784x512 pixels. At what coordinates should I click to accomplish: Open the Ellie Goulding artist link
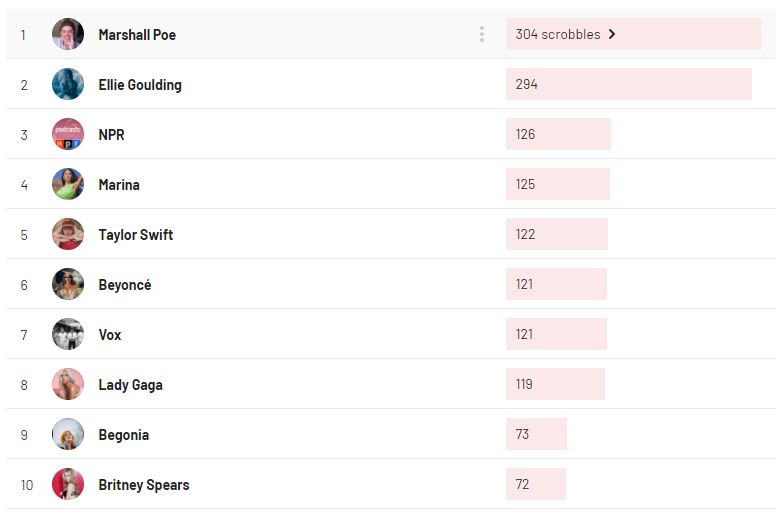140,85
